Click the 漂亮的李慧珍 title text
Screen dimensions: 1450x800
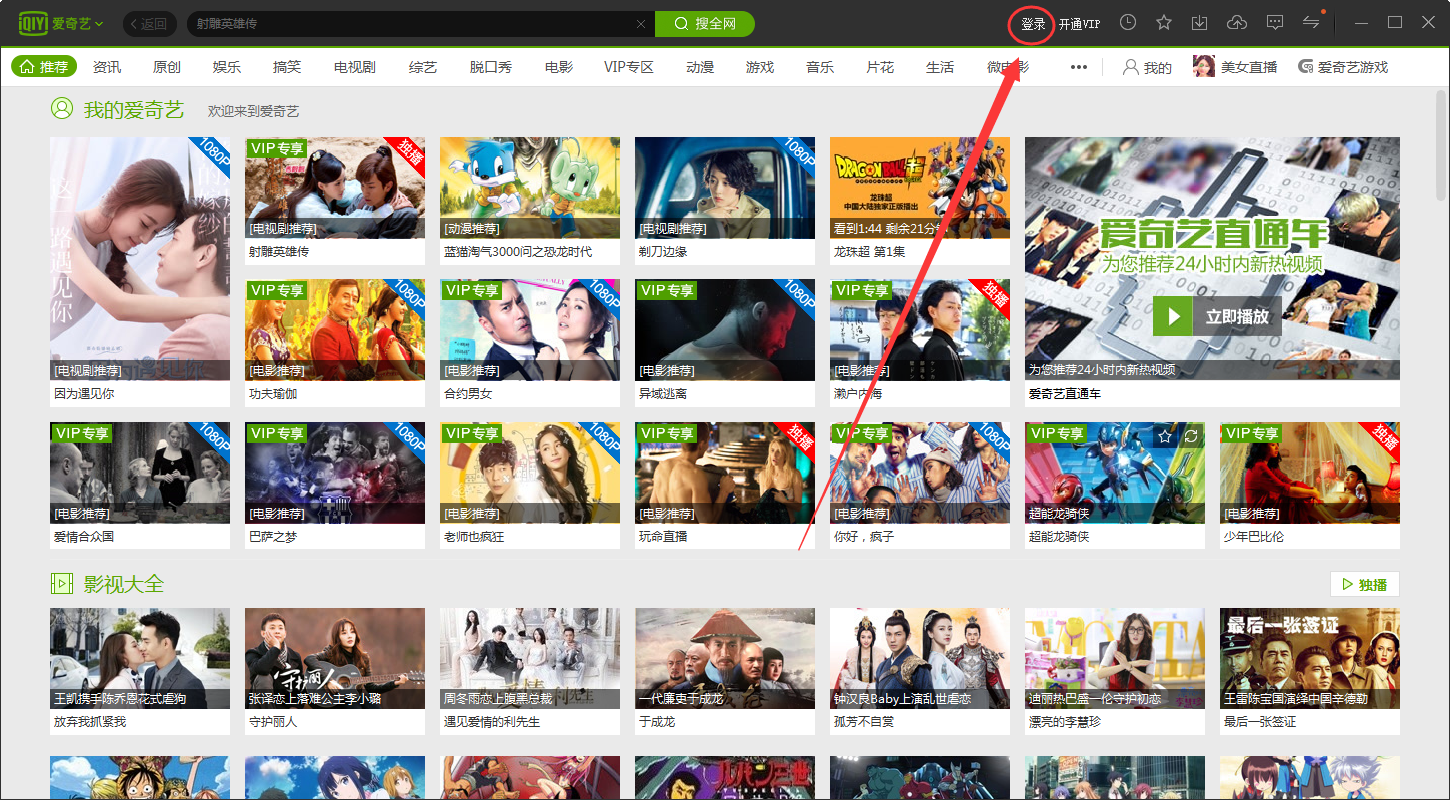1065,721
